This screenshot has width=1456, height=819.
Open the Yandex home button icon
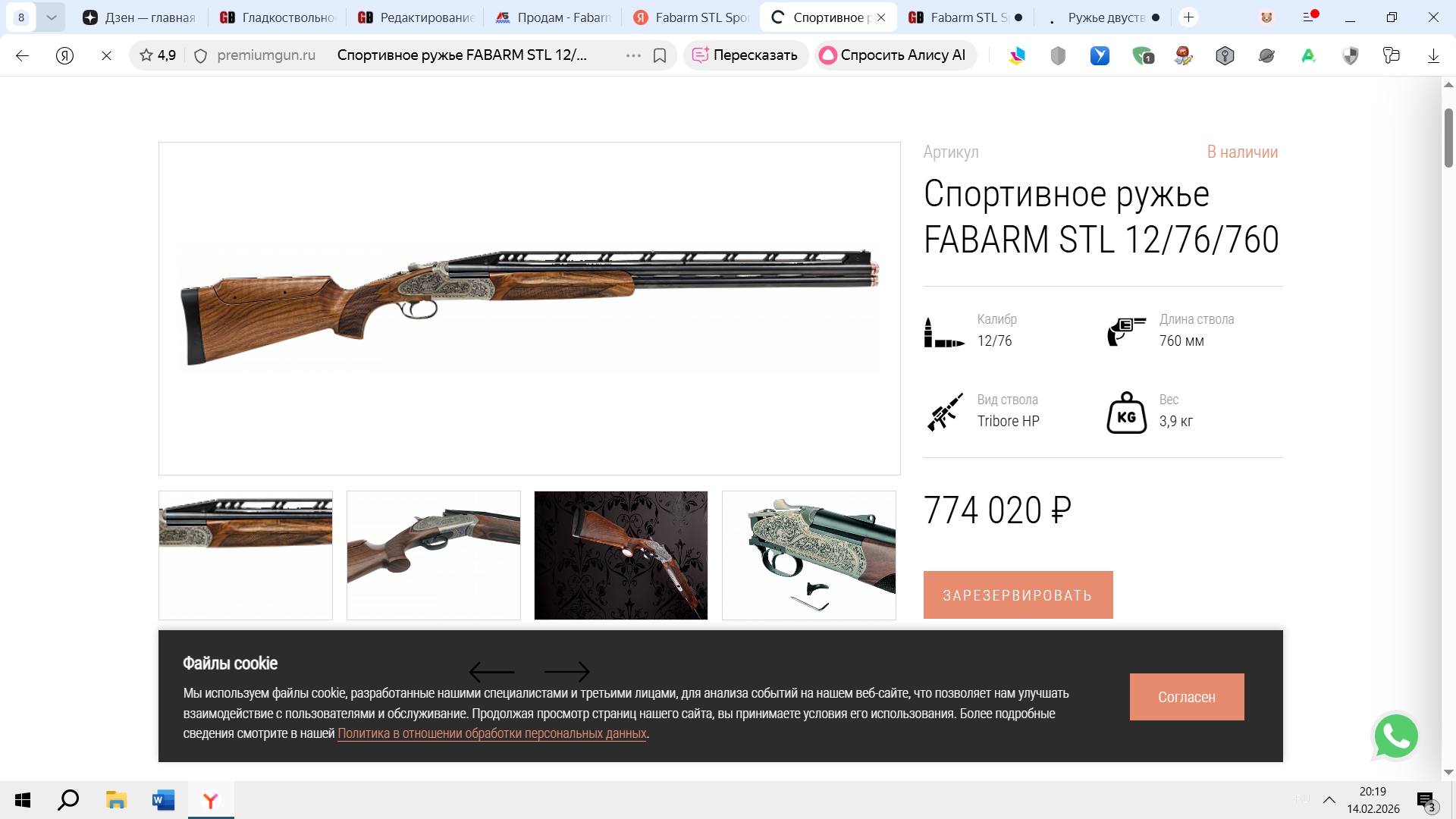coord(65,55)
